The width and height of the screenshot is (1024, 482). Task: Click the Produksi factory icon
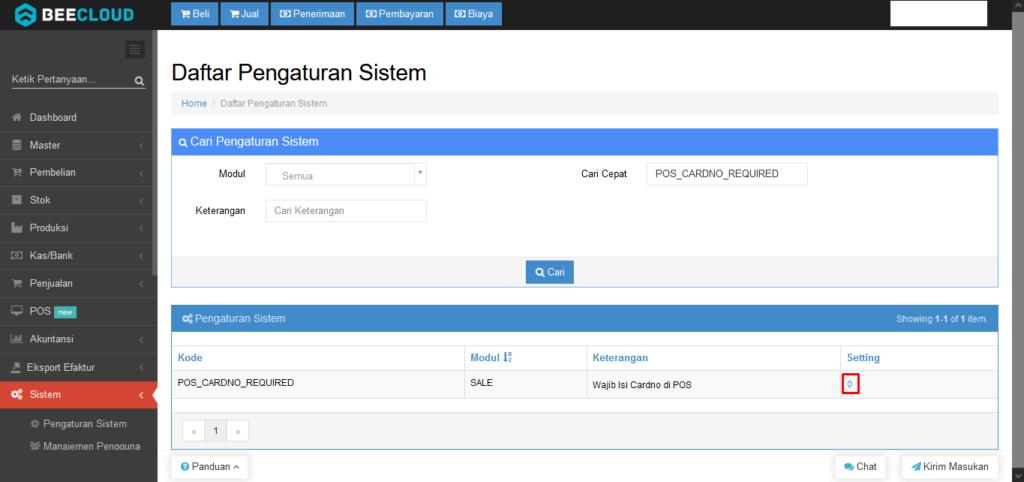coord(18,228)
